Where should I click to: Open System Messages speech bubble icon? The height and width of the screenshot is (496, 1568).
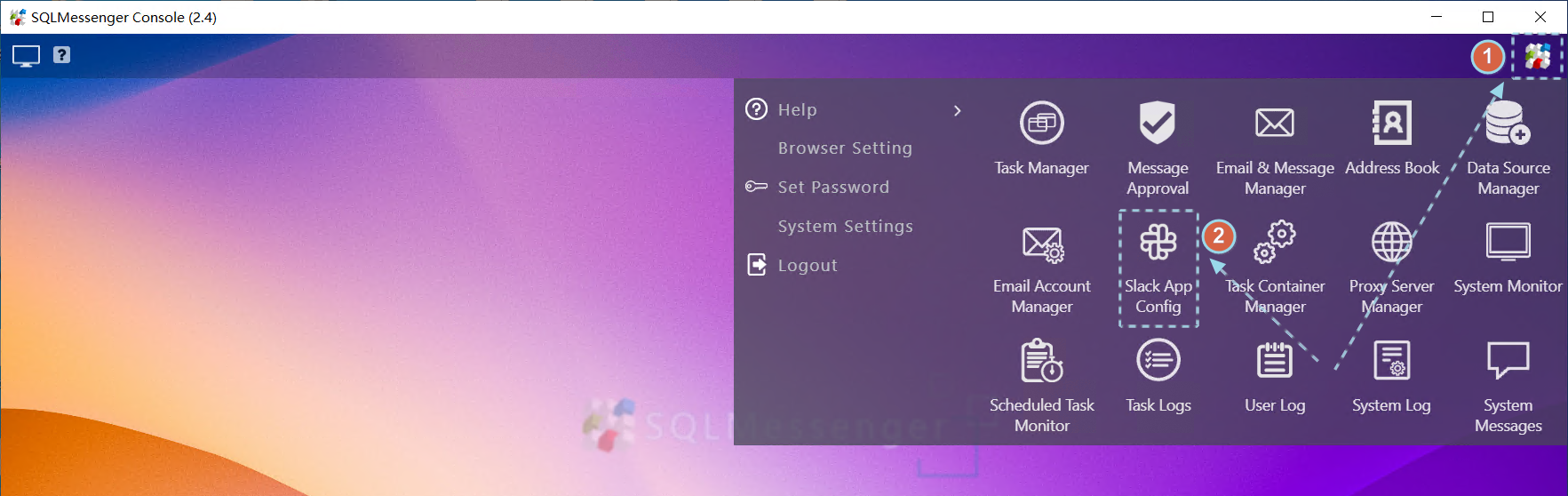coord(1508,360)
